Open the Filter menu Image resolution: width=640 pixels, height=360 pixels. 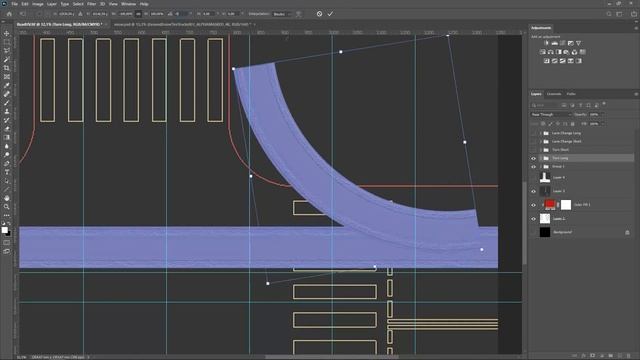(x=91, y=4)
